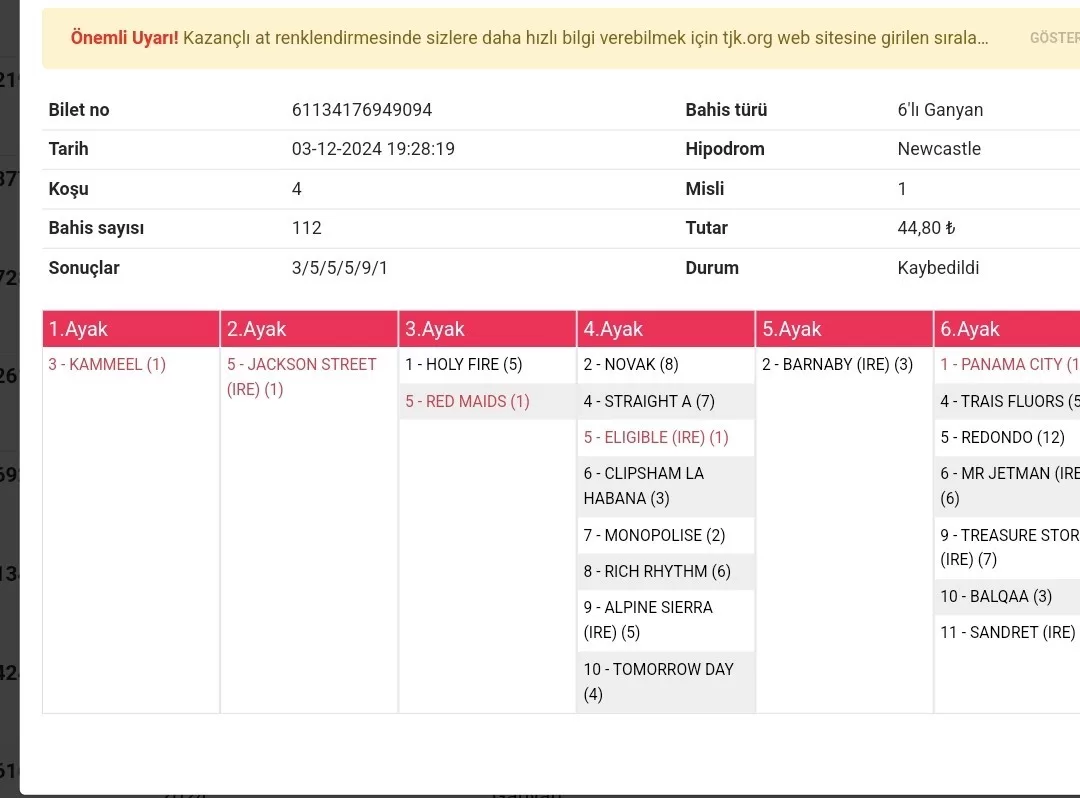This screenshot has width=1080, height=798.
Task: Choose the 5.Ayak column header
Action: [843, 329]
